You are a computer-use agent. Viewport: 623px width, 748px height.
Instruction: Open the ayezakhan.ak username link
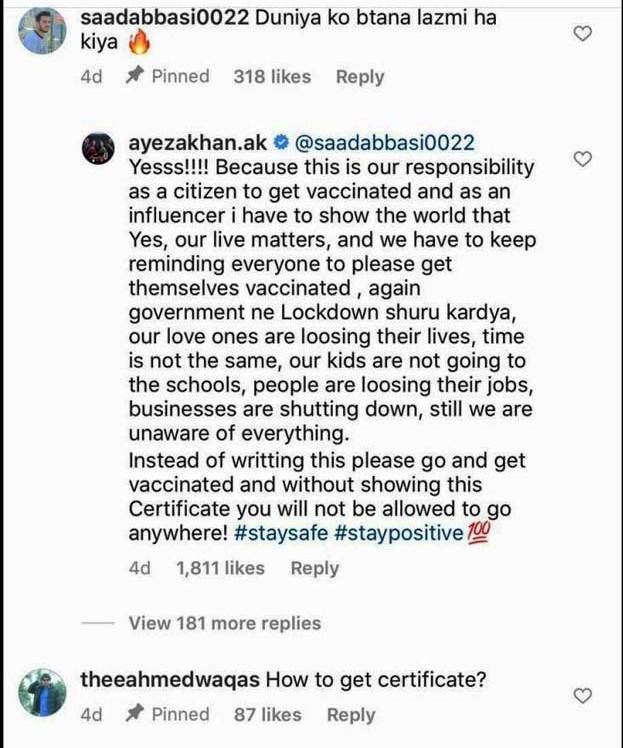pyautogui.click(x=198, y=143)
